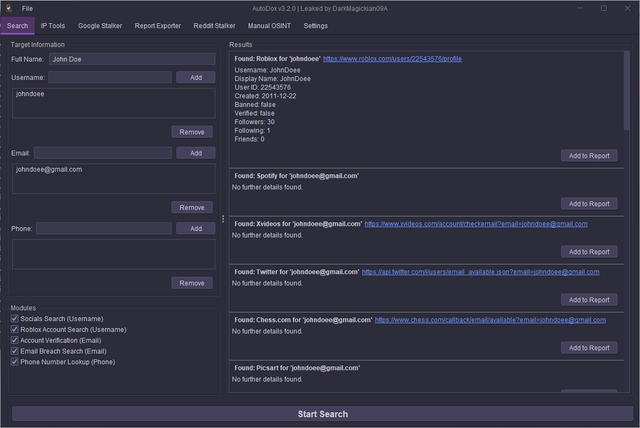This screenshot has width=640, height=428.
Task: Click the Start Search button
Action: click(x=322, y=414)
